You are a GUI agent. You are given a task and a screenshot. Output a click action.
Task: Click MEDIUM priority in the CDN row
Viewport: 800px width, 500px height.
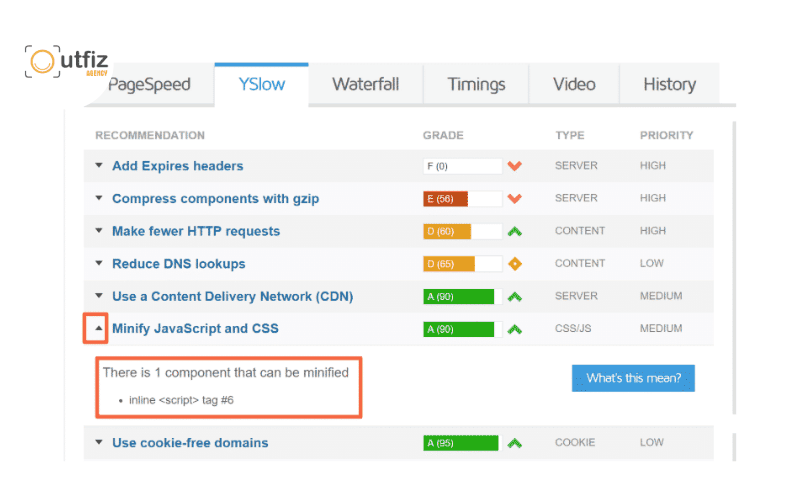point(661,296)
